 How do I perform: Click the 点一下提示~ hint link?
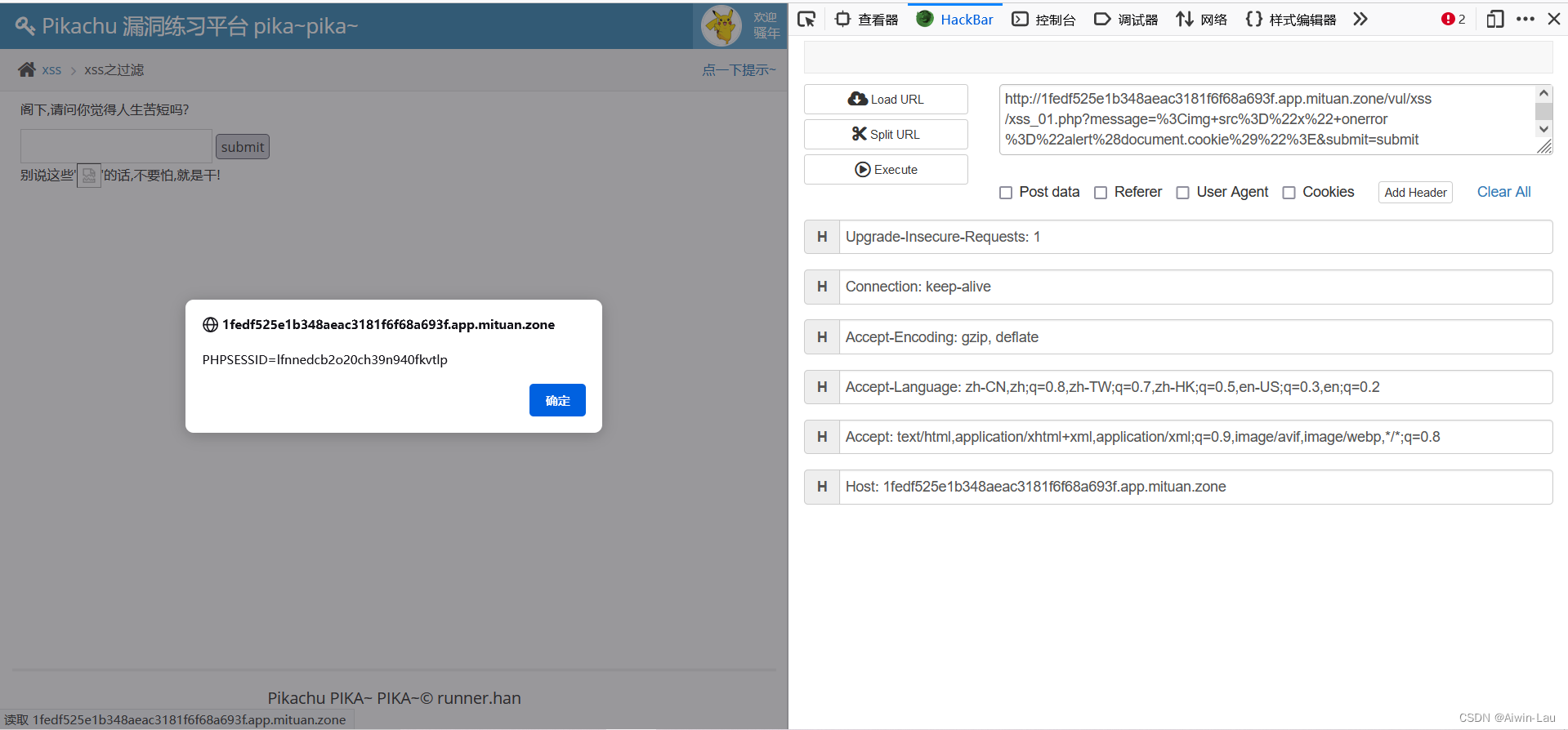coord(739,70)
